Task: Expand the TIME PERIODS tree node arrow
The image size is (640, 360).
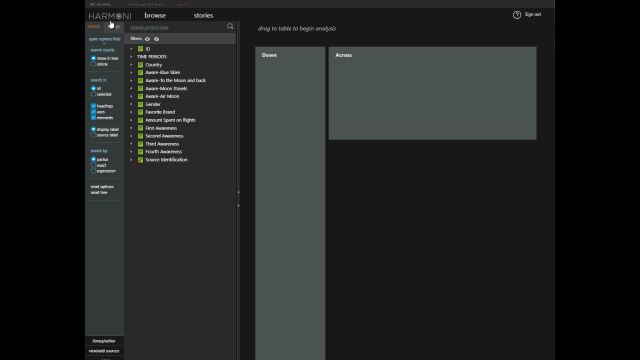Action: pyautogui.click(x=131, y=57)
